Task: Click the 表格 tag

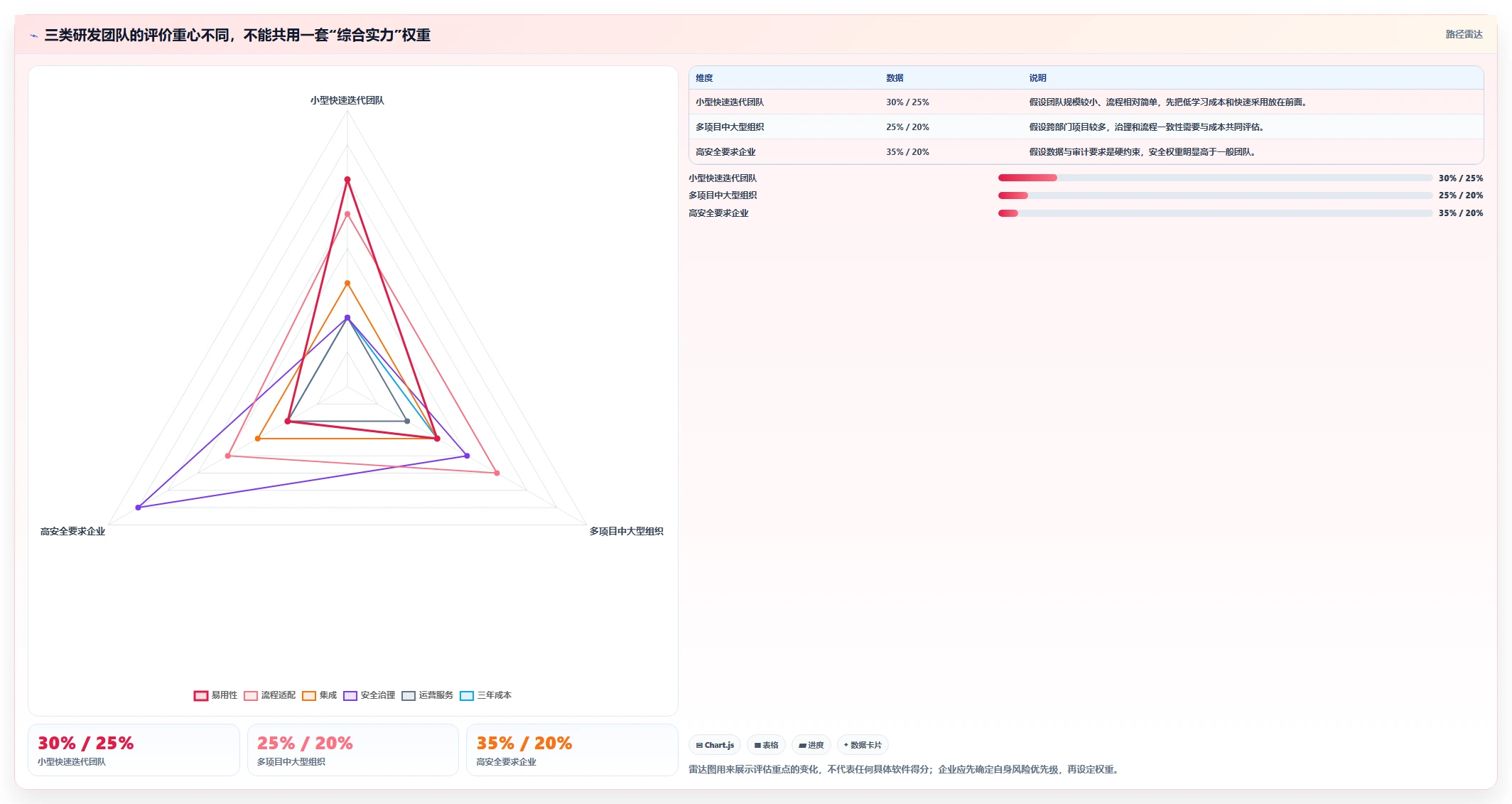Action: coord(766,745)
